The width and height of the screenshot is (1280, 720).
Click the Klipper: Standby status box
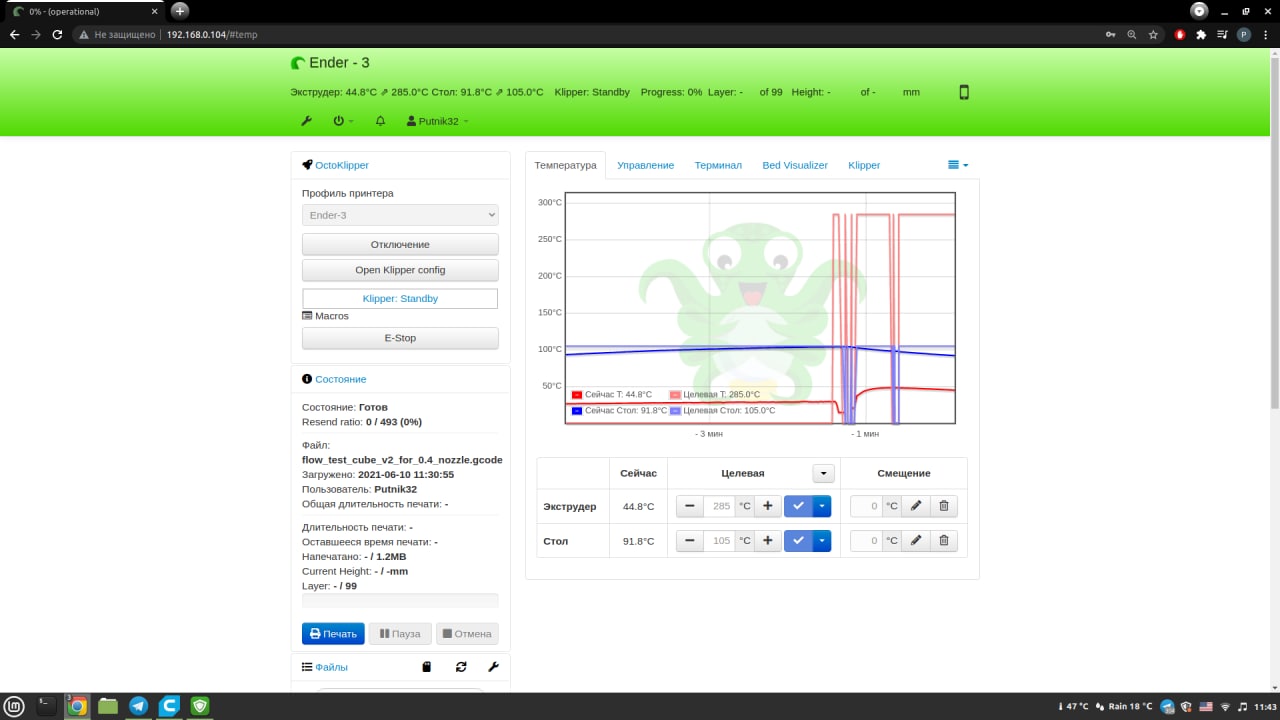point(400,298)
